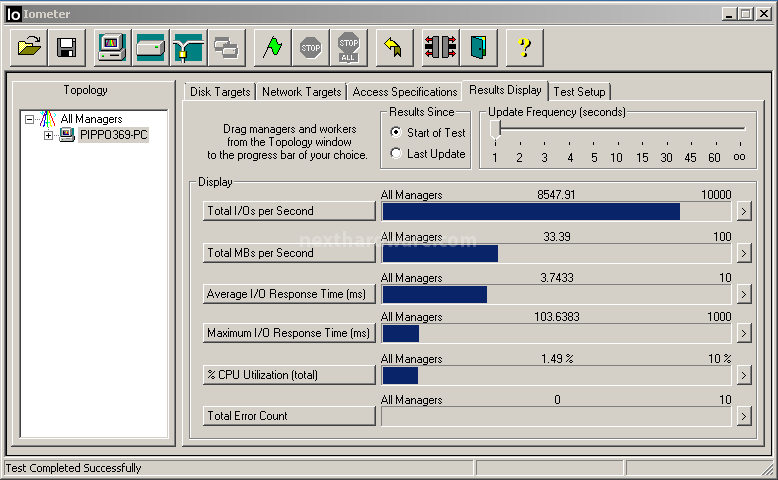Click the PIPPO369-PC computer icon
Image resolution: width=778 pixels, height=480 pixels.
point(66,135)
